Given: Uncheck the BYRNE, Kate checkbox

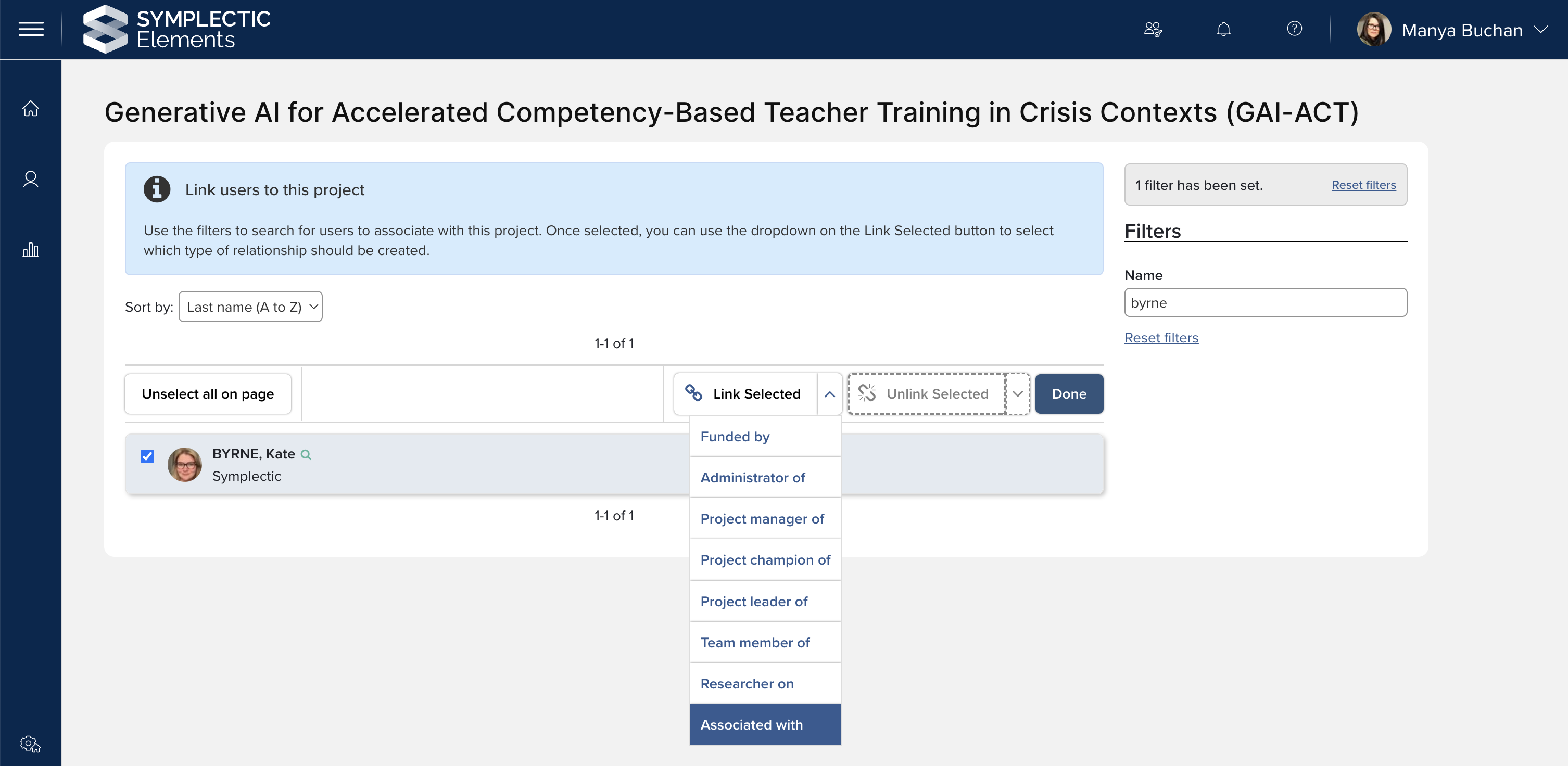Looking at the screenshot, I should pos(147,456).
